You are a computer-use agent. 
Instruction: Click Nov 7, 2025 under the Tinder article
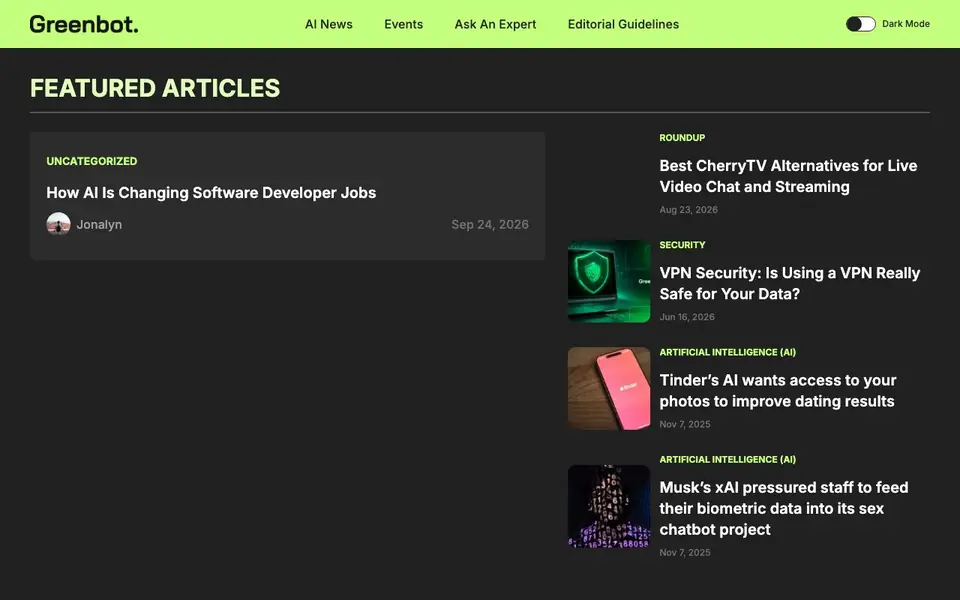[x=684, y=424]
